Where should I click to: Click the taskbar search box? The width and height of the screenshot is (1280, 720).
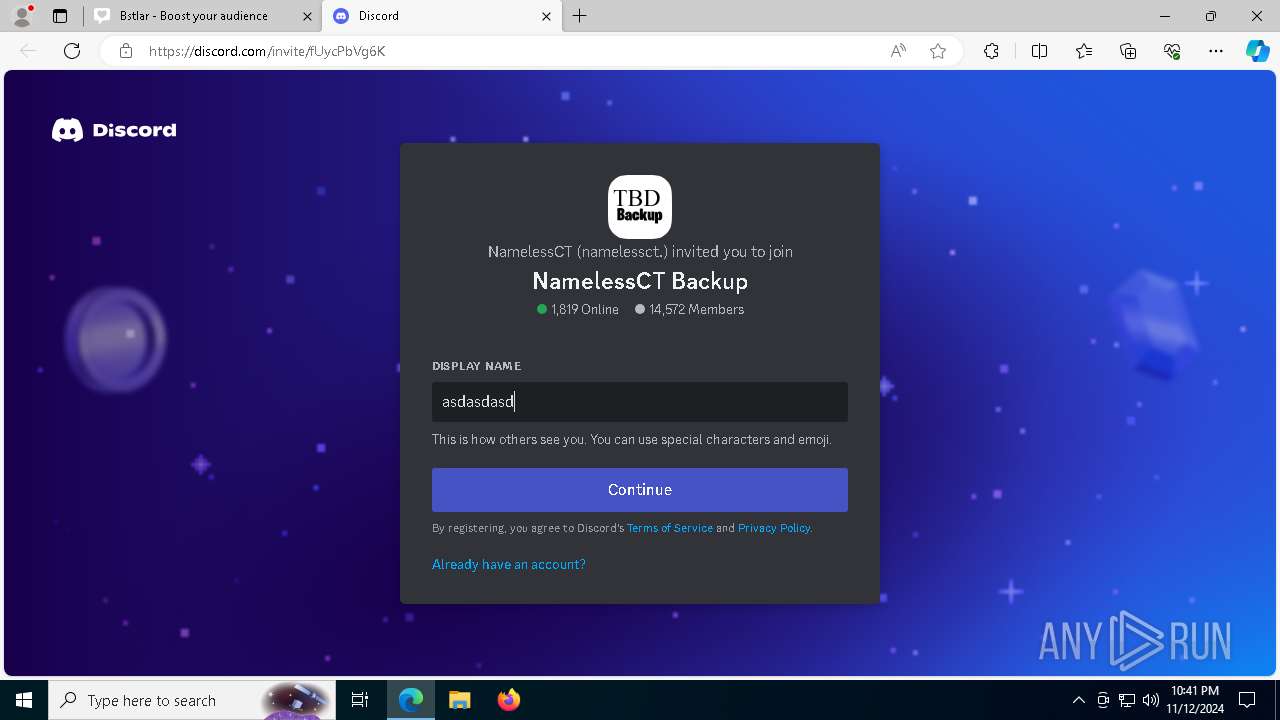(x=192, y=700)
